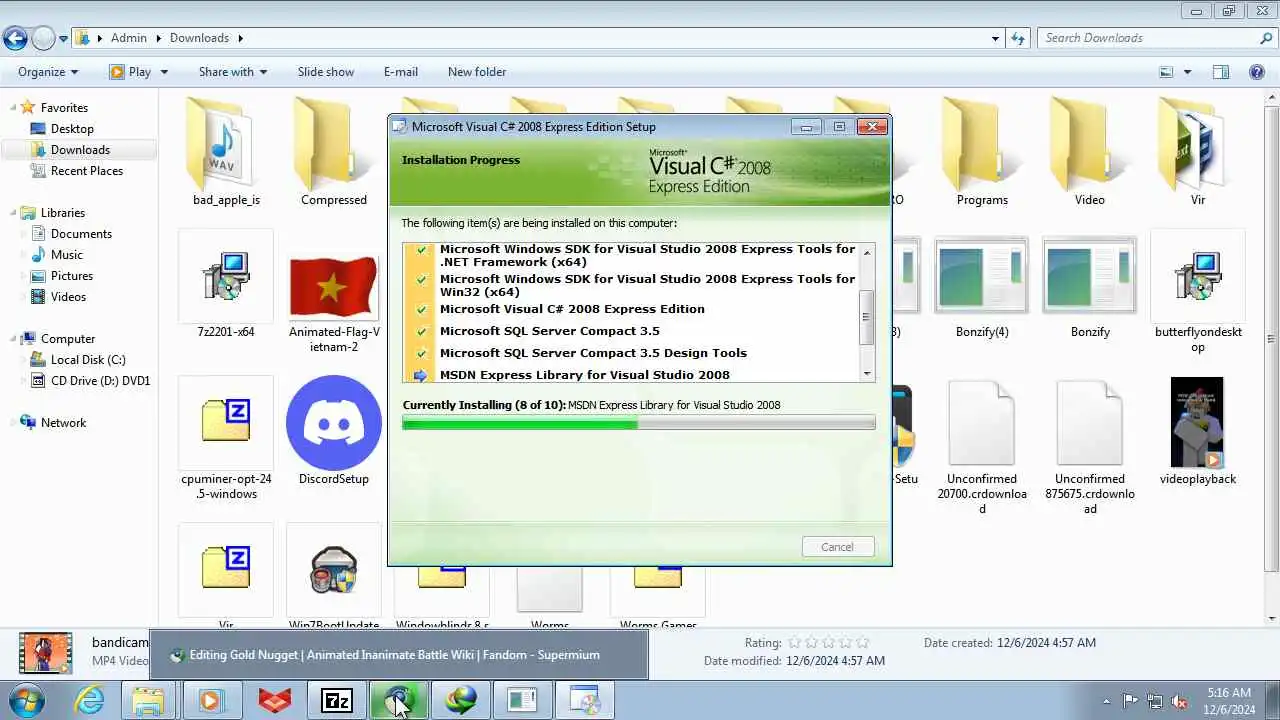Click Downloads in the address breadcrumb

199,38
